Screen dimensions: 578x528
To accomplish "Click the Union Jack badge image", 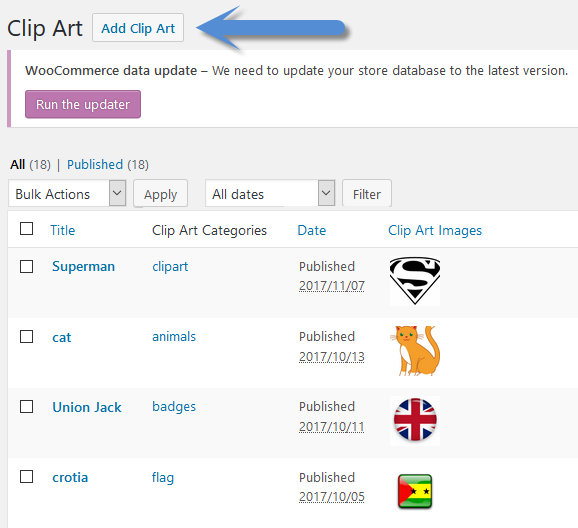I will pos(415,420).
